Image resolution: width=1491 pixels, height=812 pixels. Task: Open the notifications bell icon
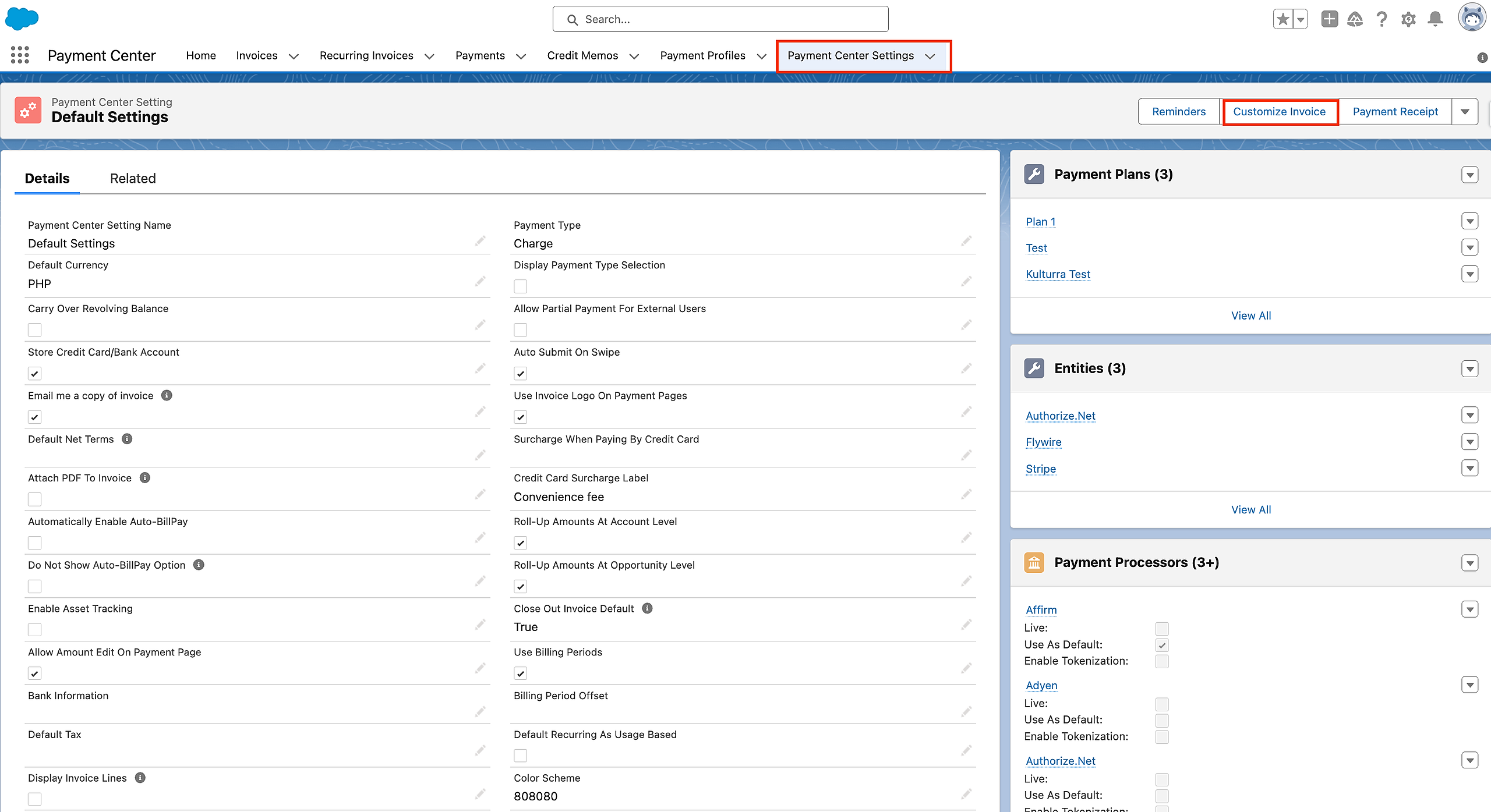[x=1435, y=19]
